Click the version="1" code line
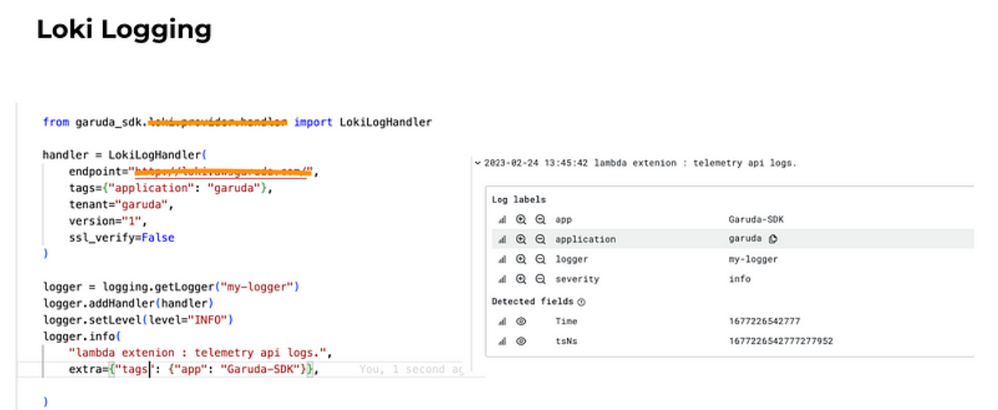The width and height of the screenshot is (998, 410). (108, 222)
